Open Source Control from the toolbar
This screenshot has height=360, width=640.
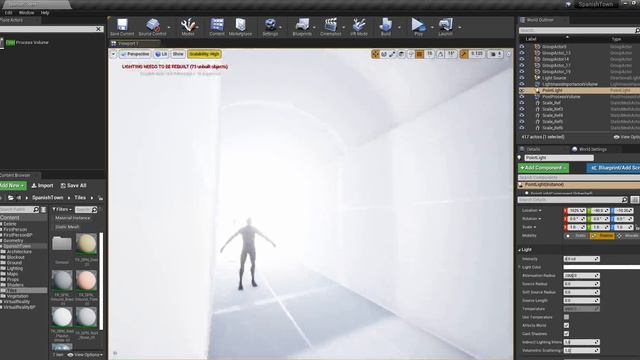point(153,27)
